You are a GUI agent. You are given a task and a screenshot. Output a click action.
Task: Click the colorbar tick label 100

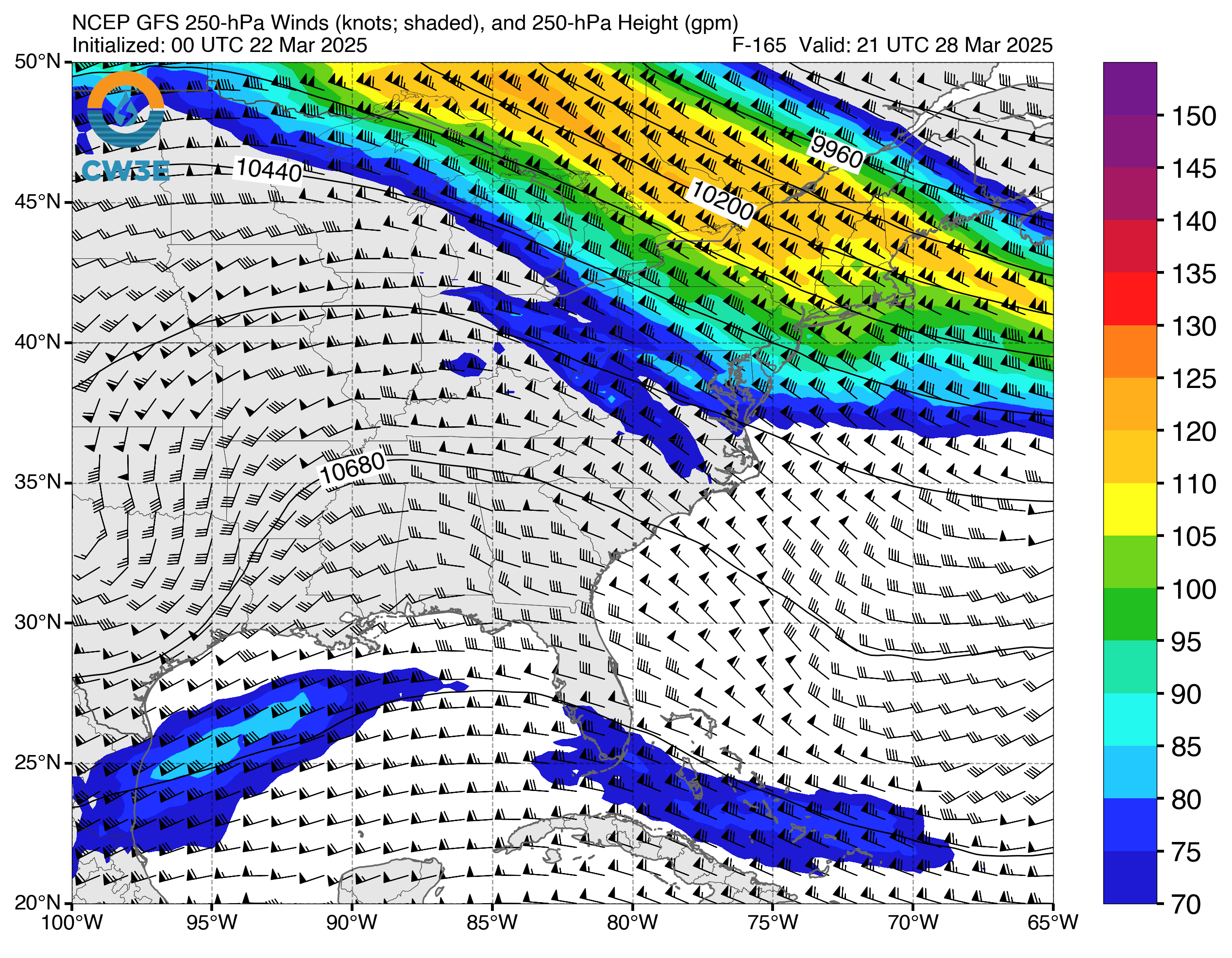pos(1194,589)
